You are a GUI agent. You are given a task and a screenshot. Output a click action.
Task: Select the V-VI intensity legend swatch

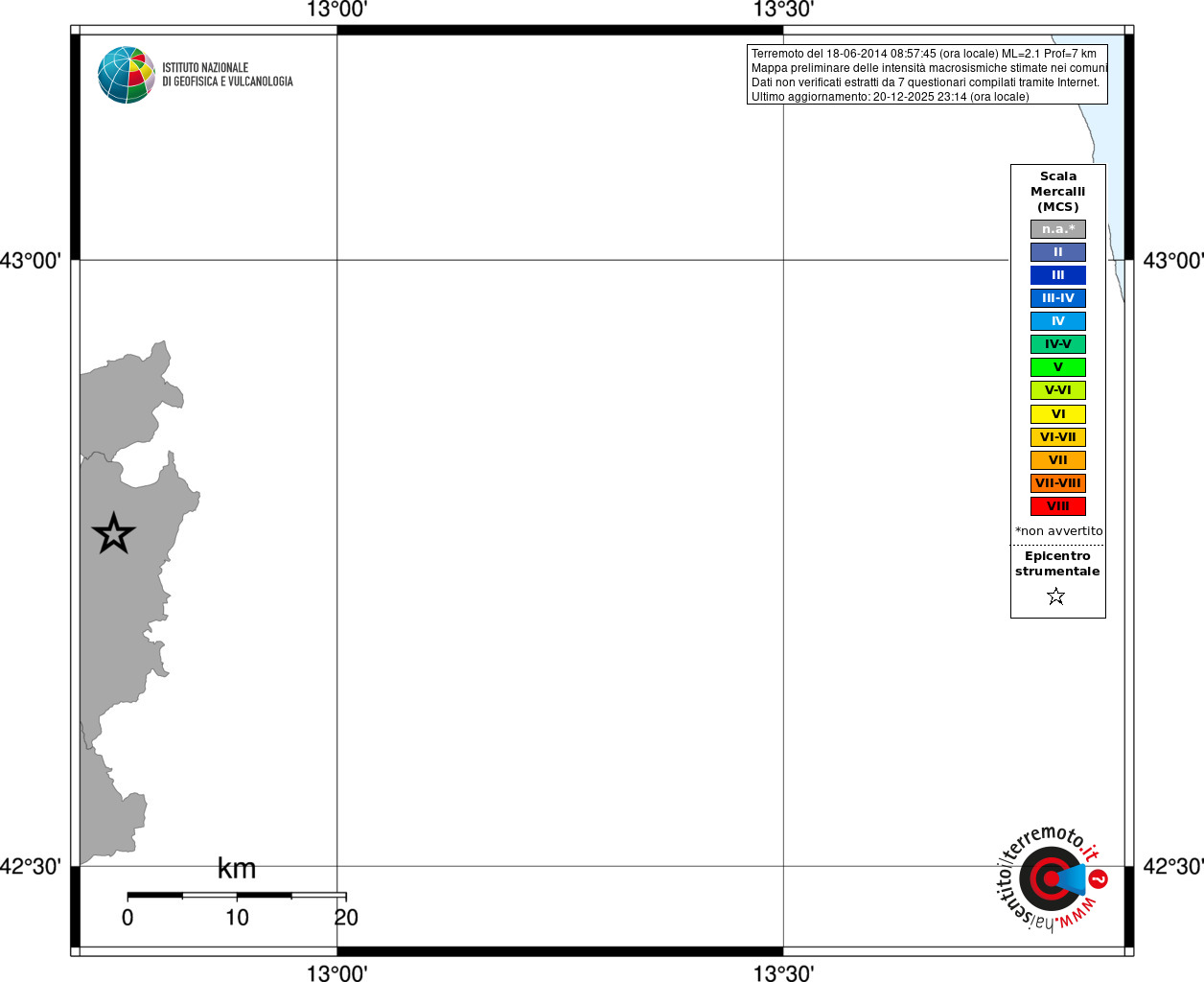pyautogui.click(x=1058, y=390)
